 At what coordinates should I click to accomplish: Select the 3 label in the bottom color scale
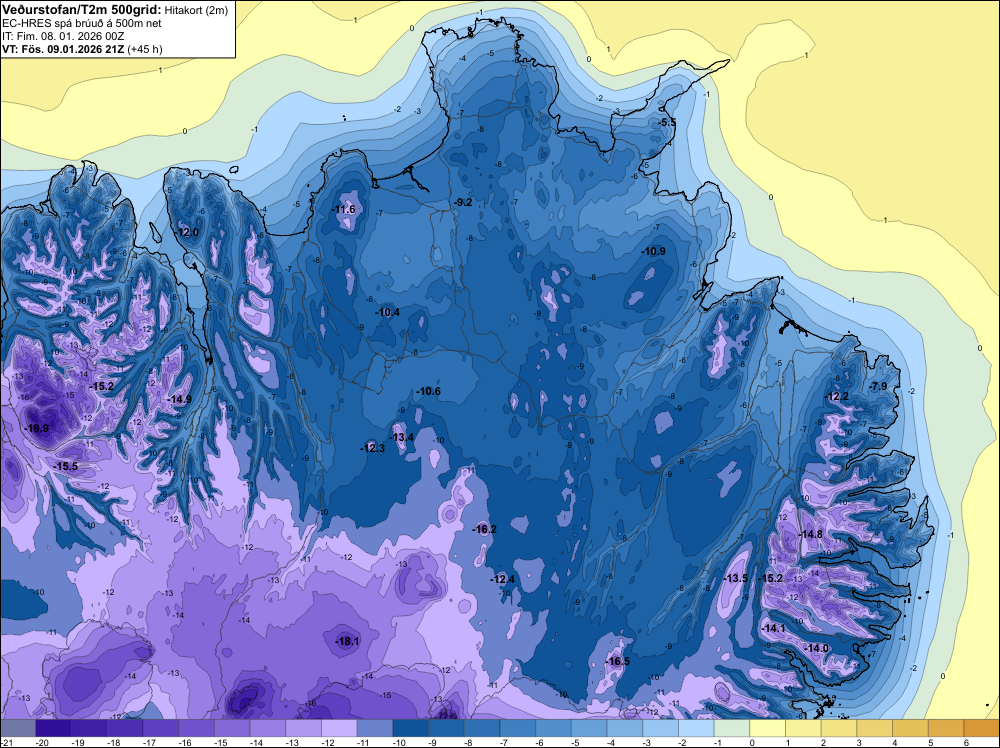point(858,743)
